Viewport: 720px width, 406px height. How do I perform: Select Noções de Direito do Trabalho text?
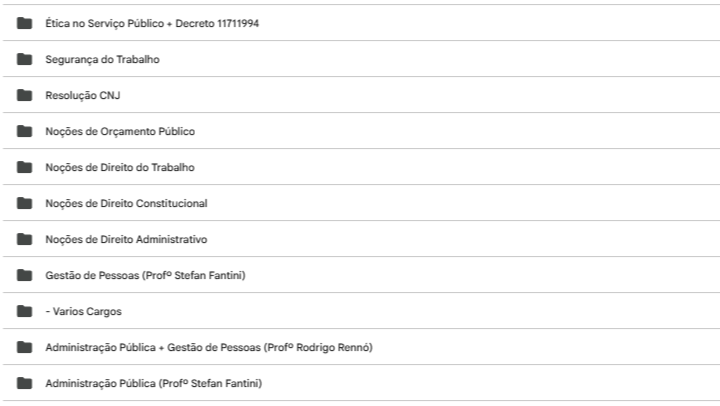pyautogui.click(x=120, y=167)
